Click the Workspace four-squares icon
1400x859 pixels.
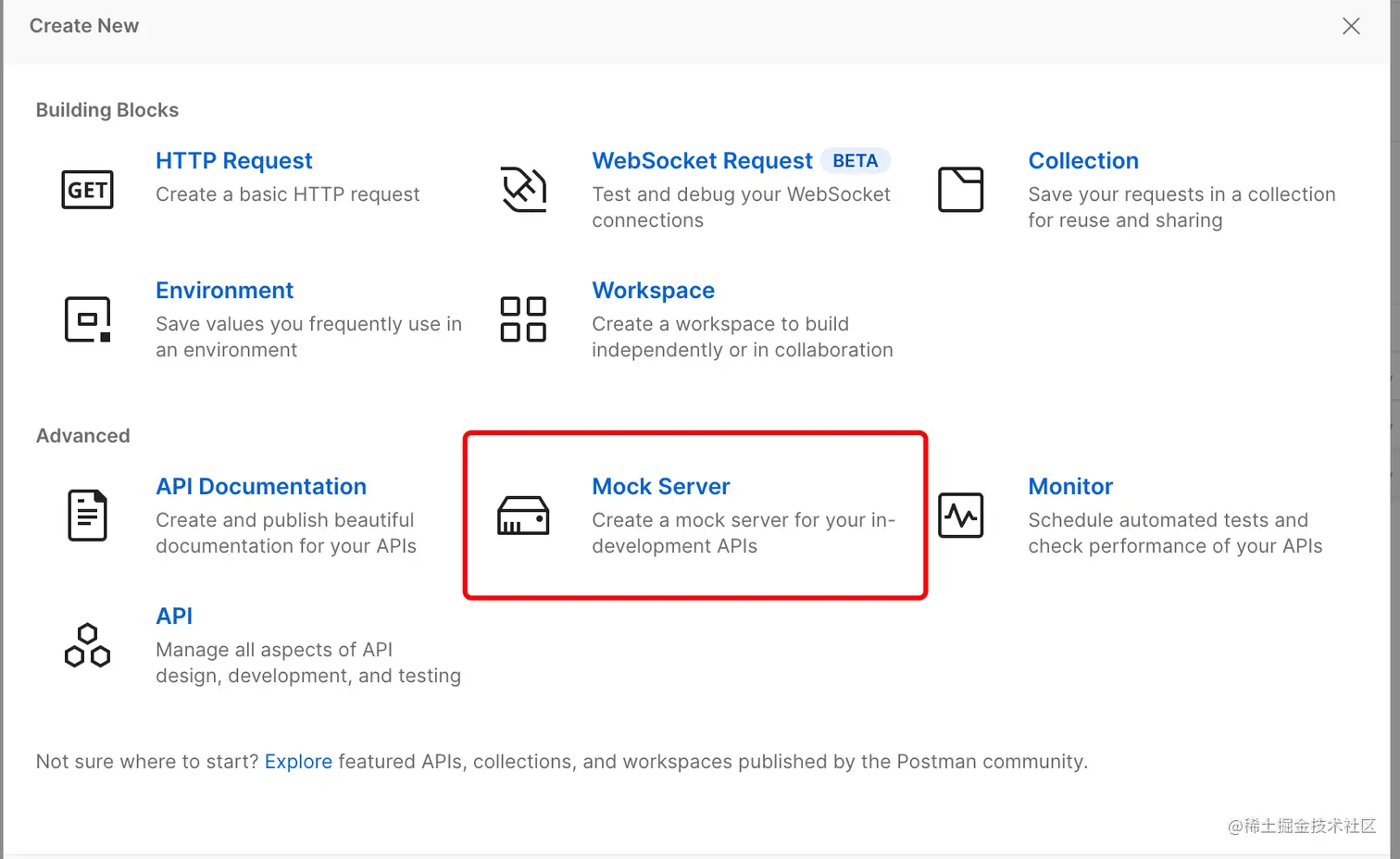[x=523, y=319]
